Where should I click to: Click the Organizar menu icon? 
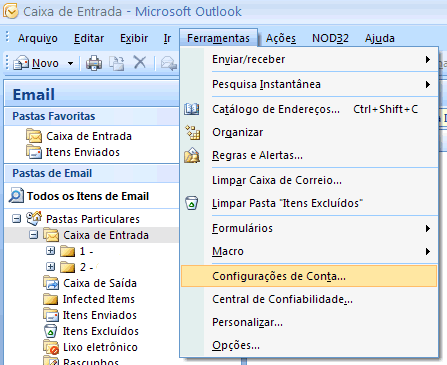(x=193, y=132)
